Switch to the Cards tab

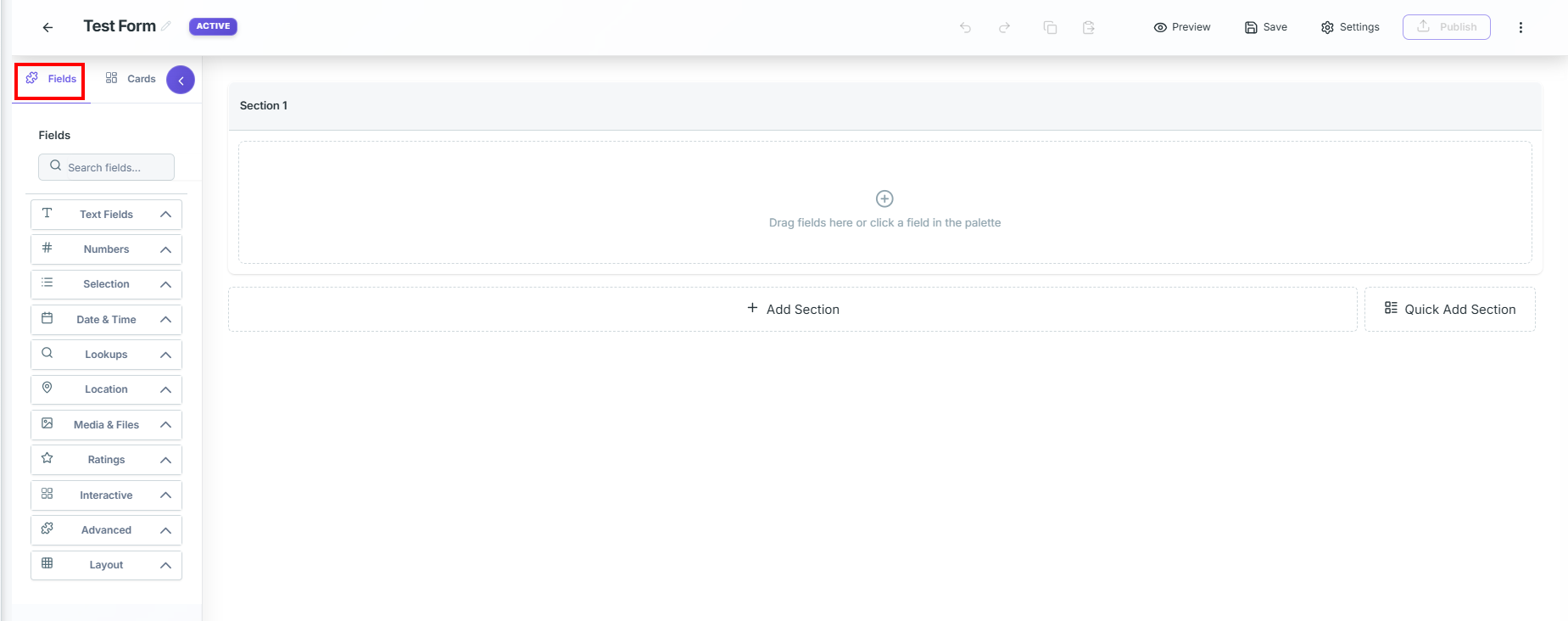coord(131,79)
